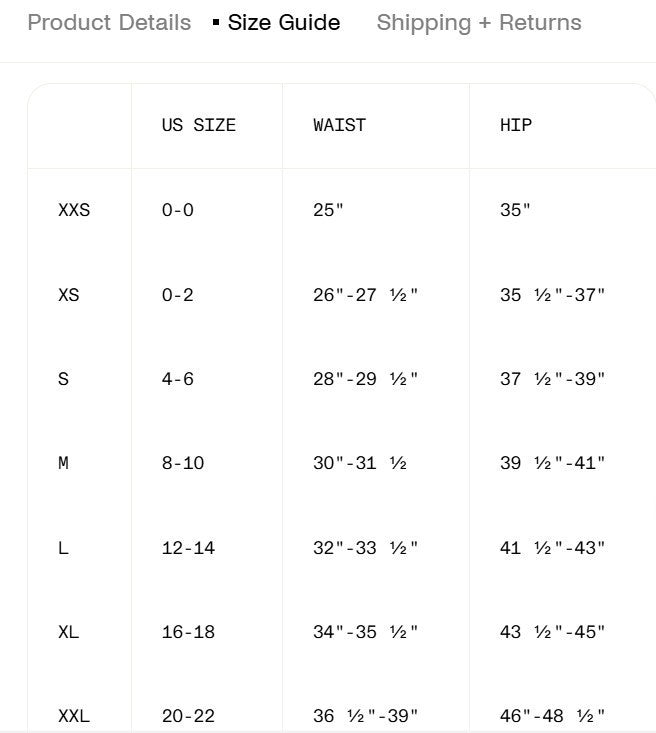Image resolution: width=656 pixels, height=733 pixels.
Task: Click the 25" waist measurement cell
Action: pos(328,210)
